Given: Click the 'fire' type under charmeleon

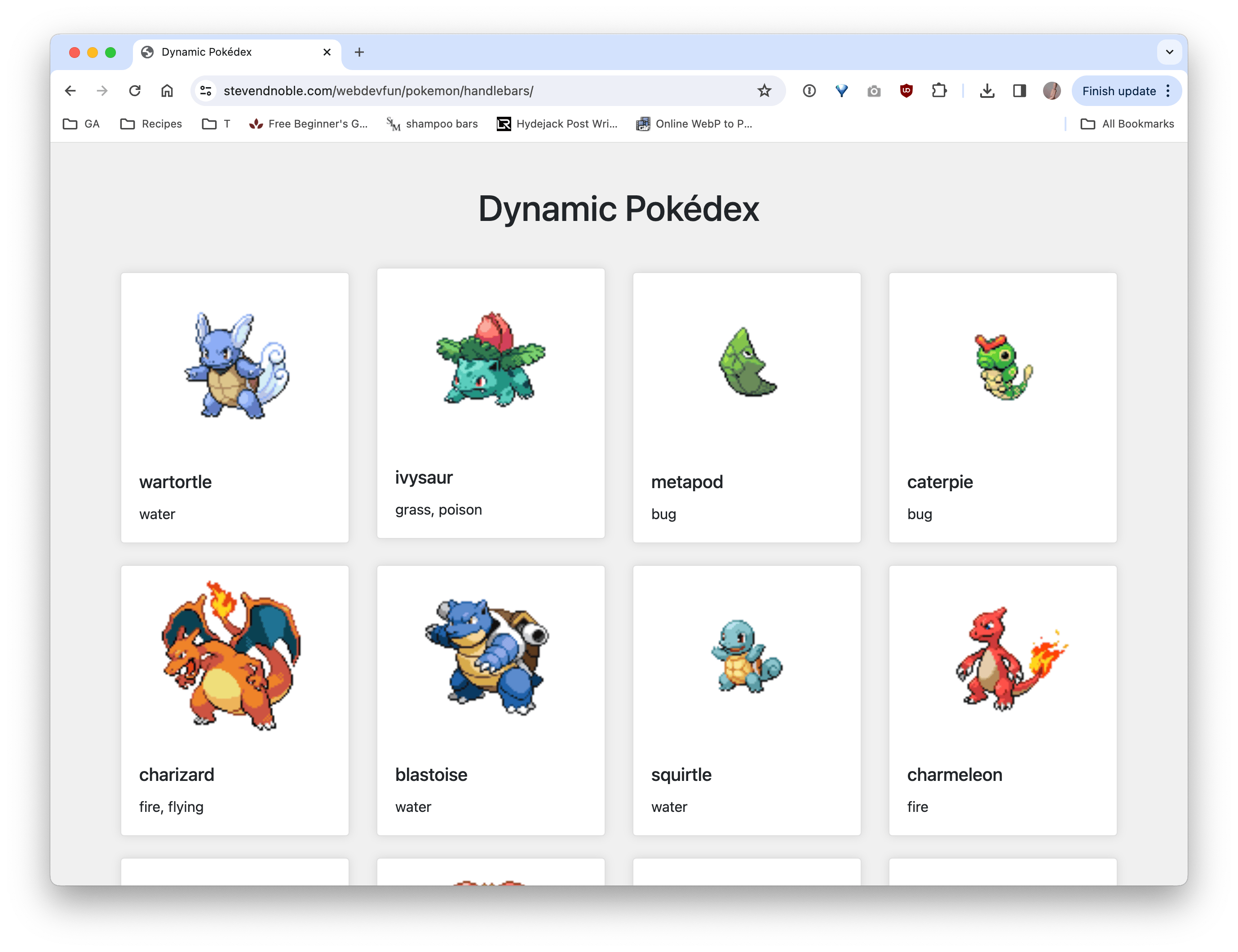Looking at the screenshot, I should tap(917, 807).
